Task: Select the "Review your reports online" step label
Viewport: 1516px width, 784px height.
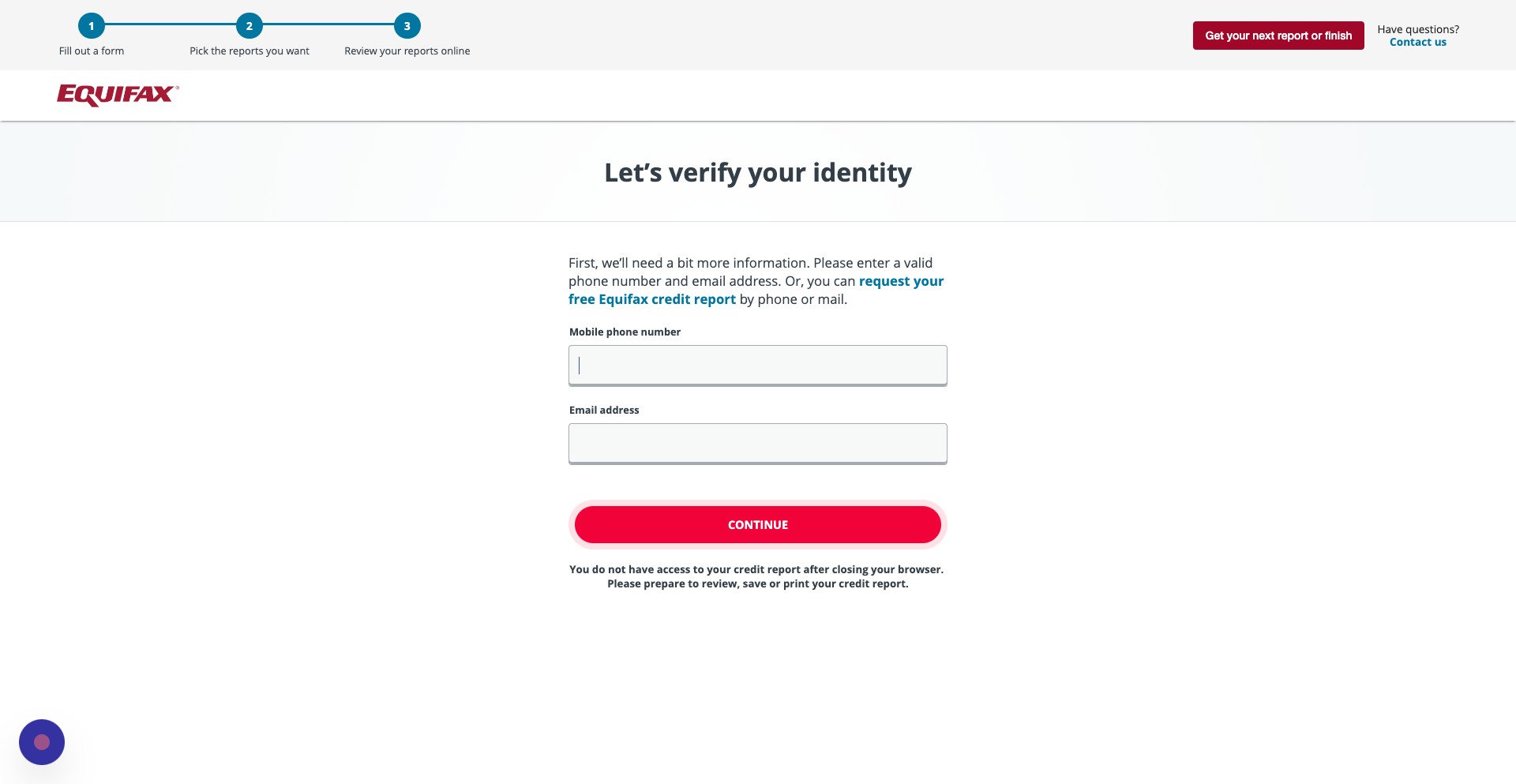Action: pyautogui.click(x=407, y=51)
